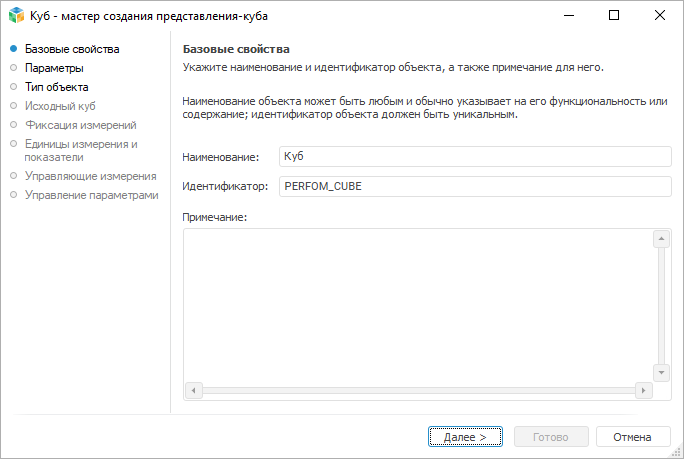Image resolution: width=684 pixels, height=459 pixels.
Task: Click the Идентификатор field with PERFOM_CUBE
Action: 473,186
